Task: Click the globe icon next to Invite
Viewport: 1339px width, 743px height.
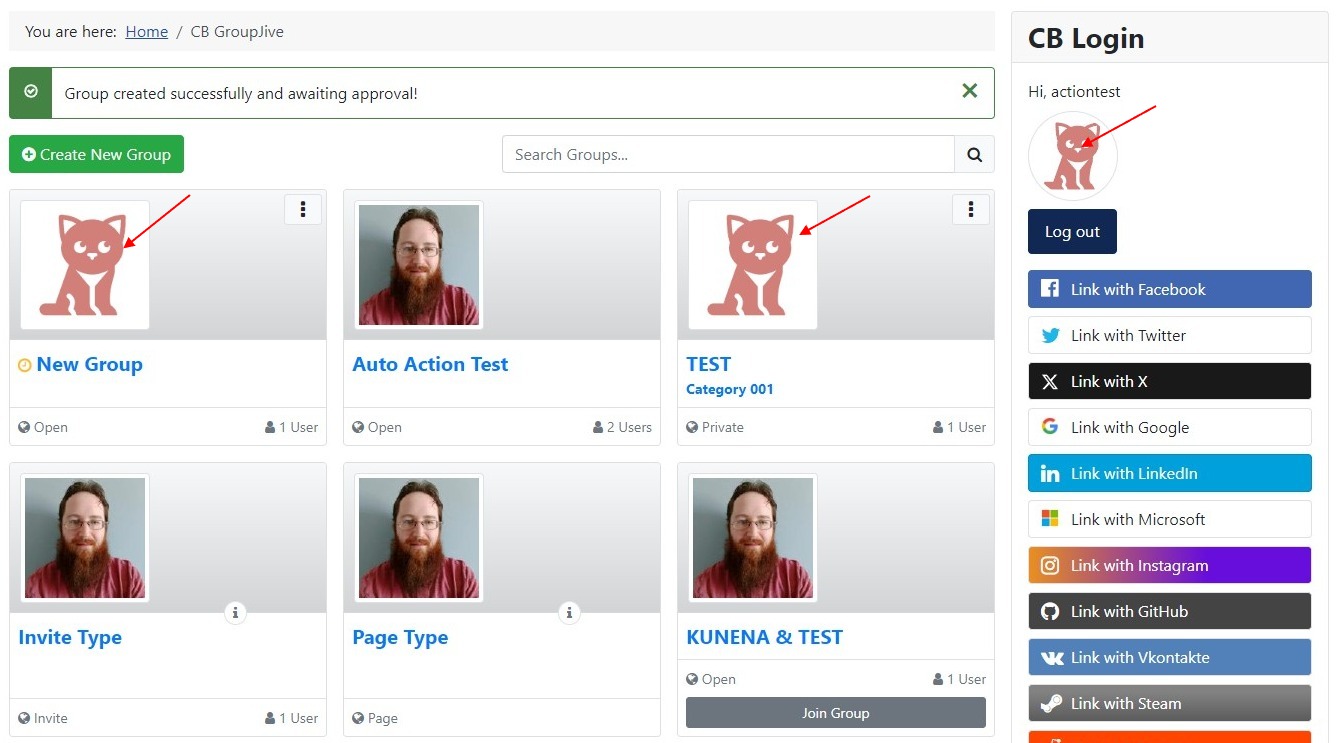Action: tap(24, 718)
